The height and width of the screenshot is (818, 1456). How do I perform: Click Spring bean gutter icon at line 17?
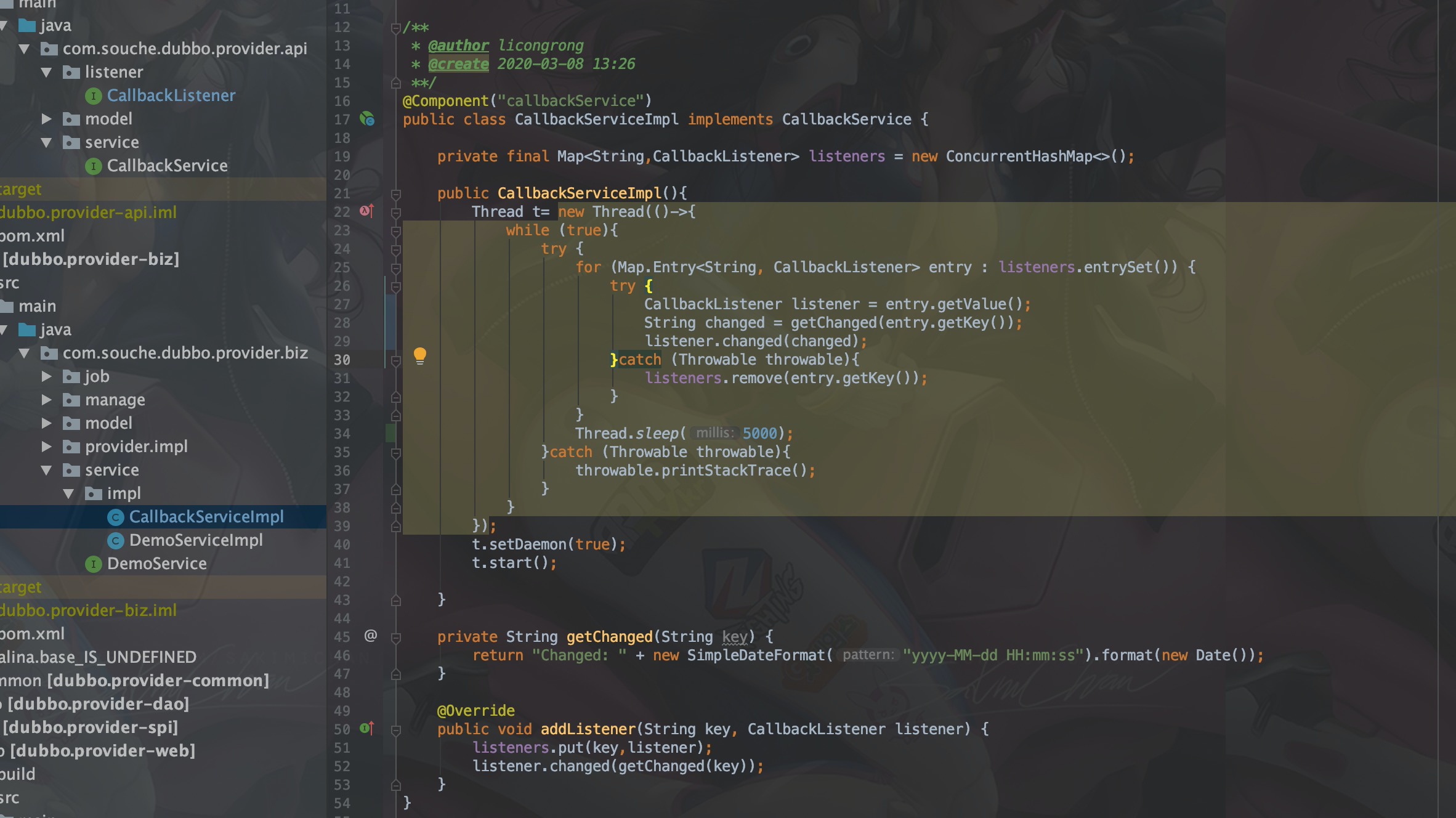367,118
